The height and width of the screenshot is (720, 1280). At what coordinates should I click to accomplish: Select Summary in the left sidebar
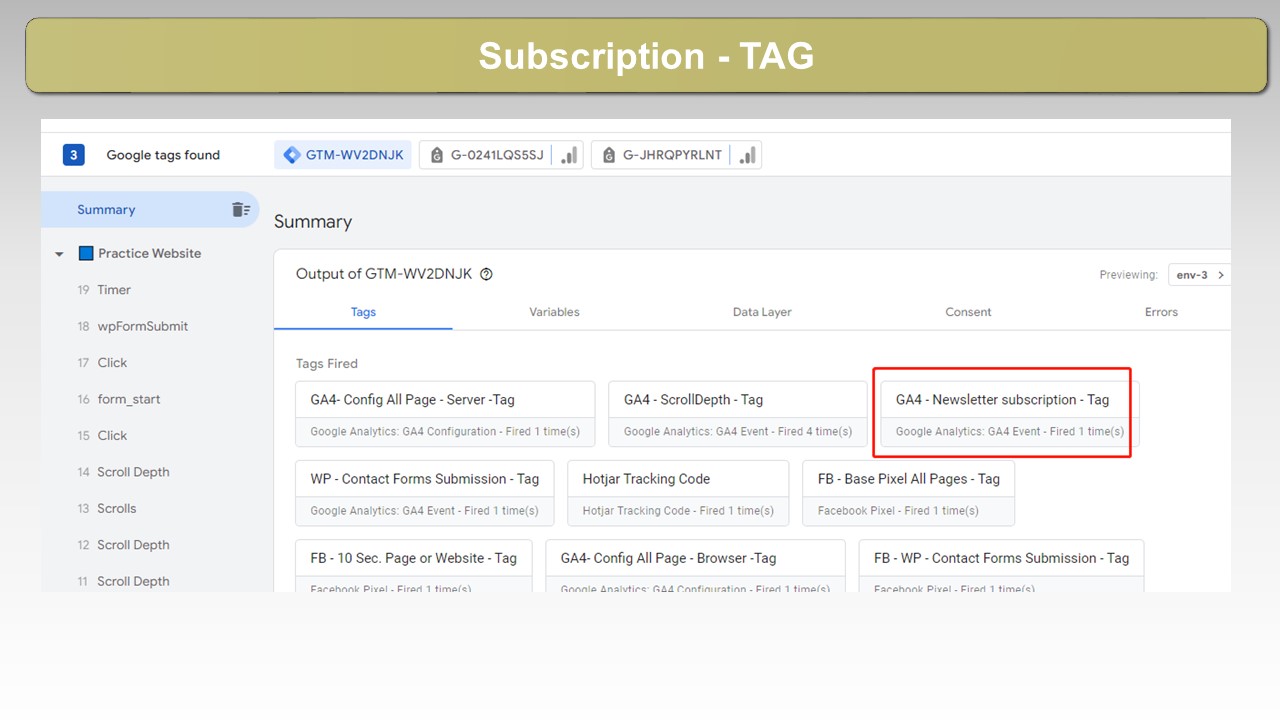(106, 210)
